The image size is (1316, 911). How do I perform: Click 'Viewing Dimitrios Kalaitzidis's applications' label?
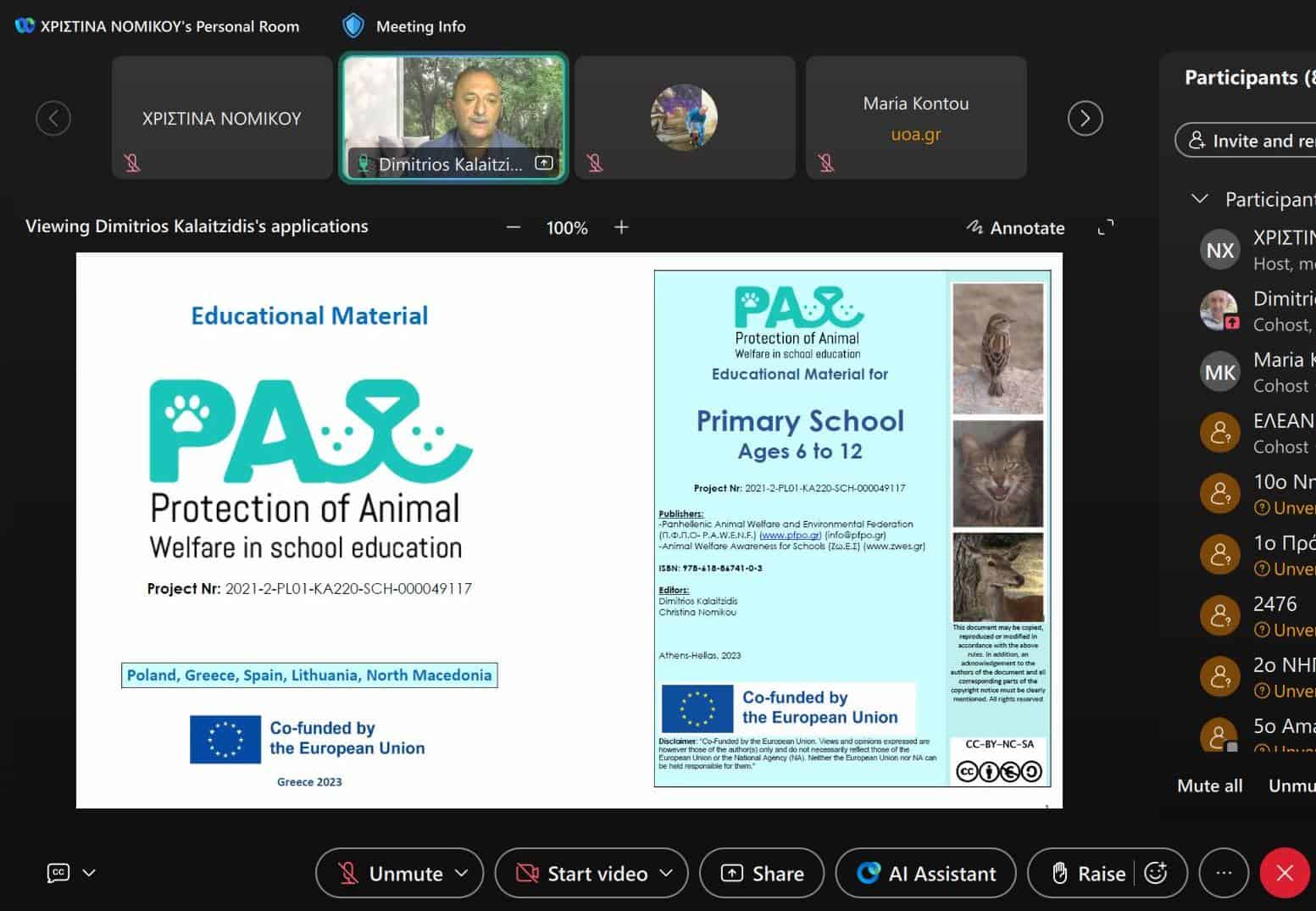[x=197, y=226]
